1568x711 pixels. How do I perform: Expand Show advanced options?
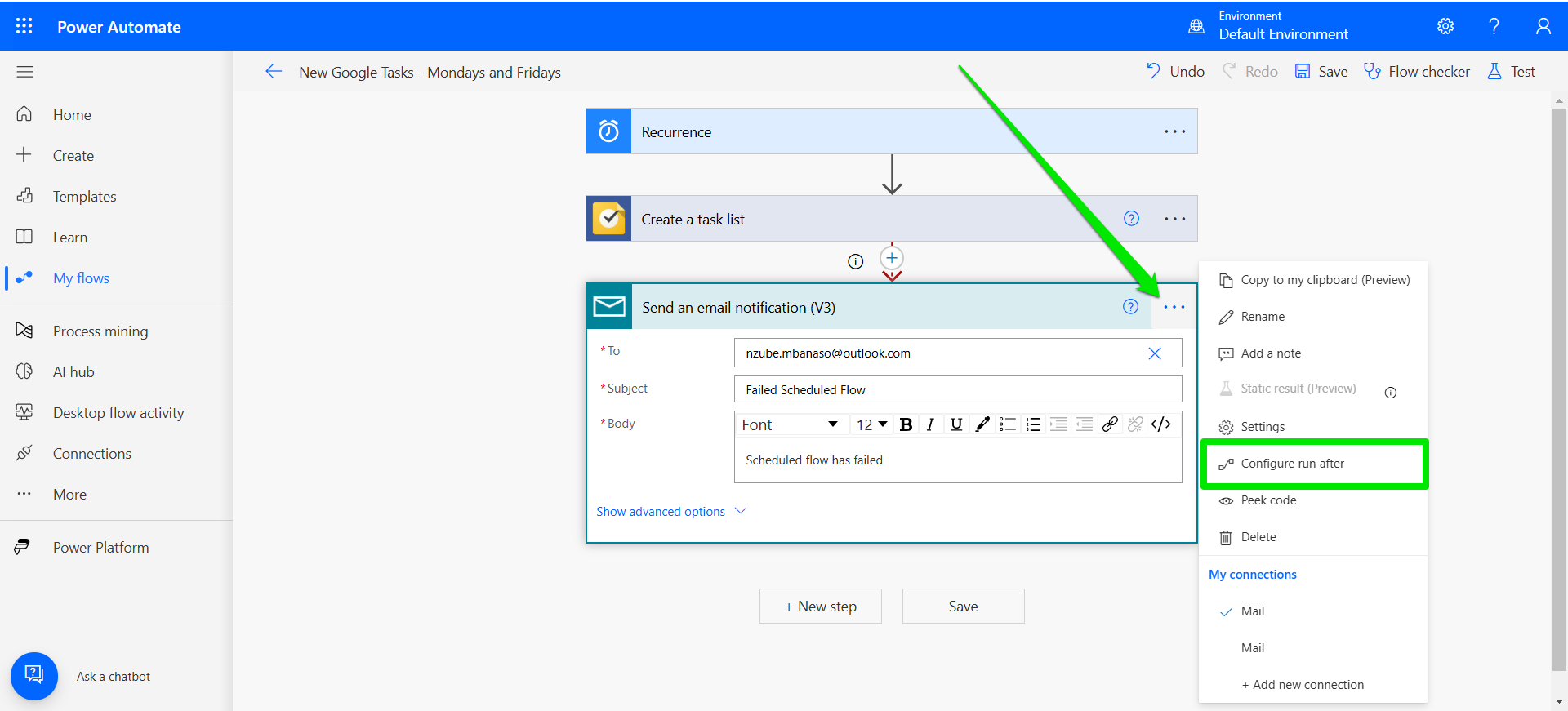(x=670, y=511)
